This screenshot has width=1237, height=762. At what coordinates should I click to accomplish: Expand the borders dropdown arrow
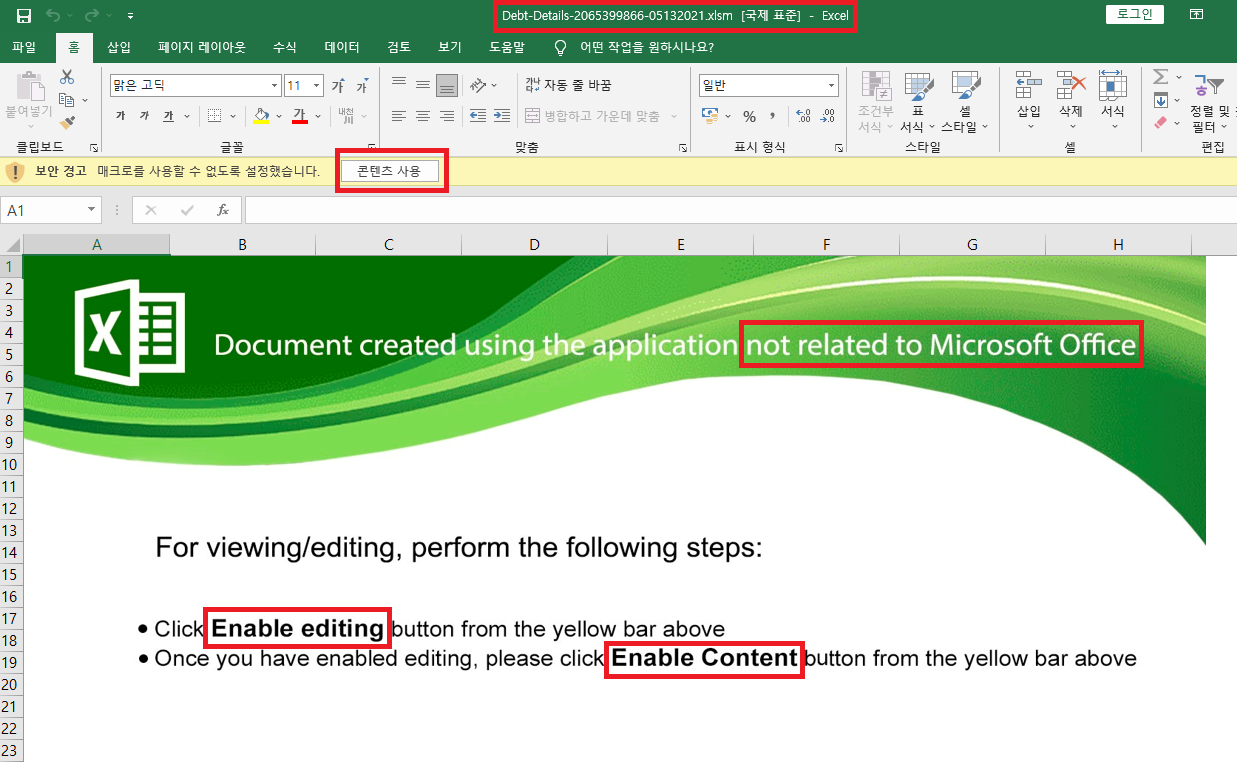232,116
